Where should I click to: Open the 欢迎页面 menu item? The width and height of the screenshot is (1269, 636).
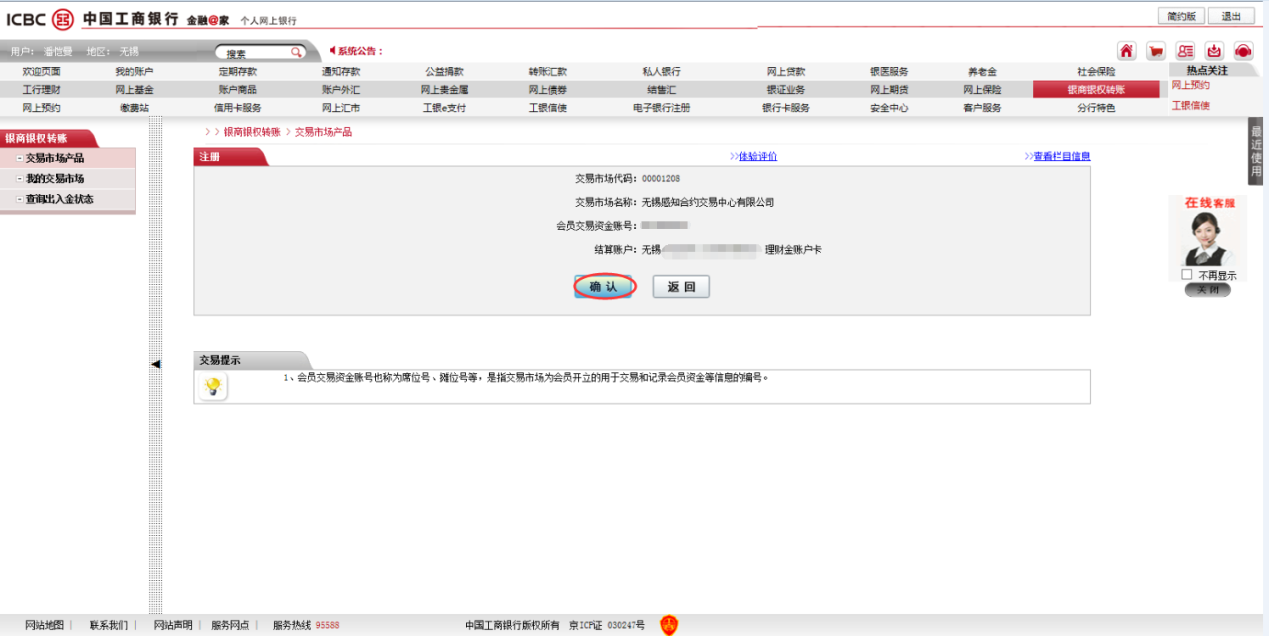pos(41,72)
